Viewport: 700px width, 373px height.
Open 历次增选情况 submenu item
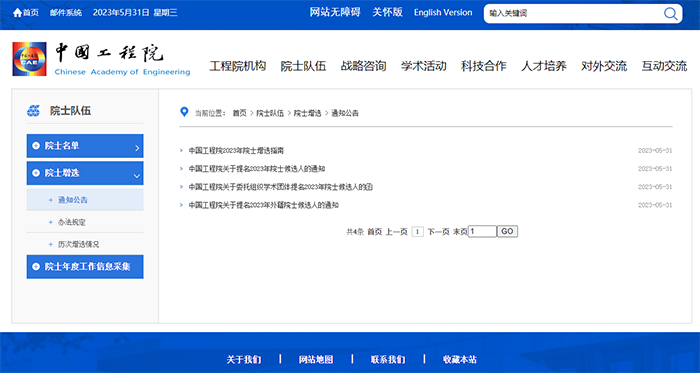[79, 245]
